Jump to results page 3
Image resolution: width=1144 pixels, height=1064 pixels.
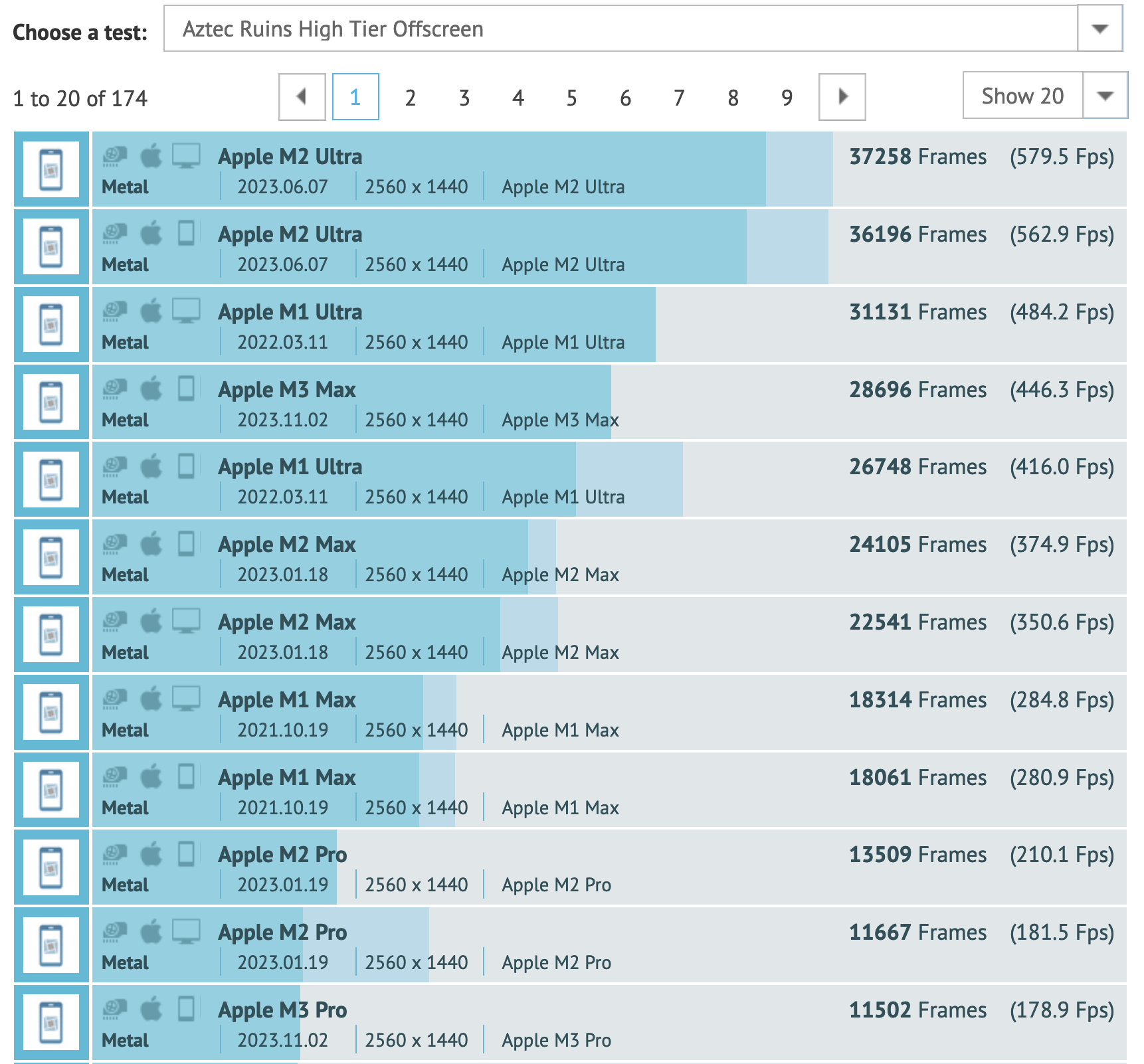point(464,98)
